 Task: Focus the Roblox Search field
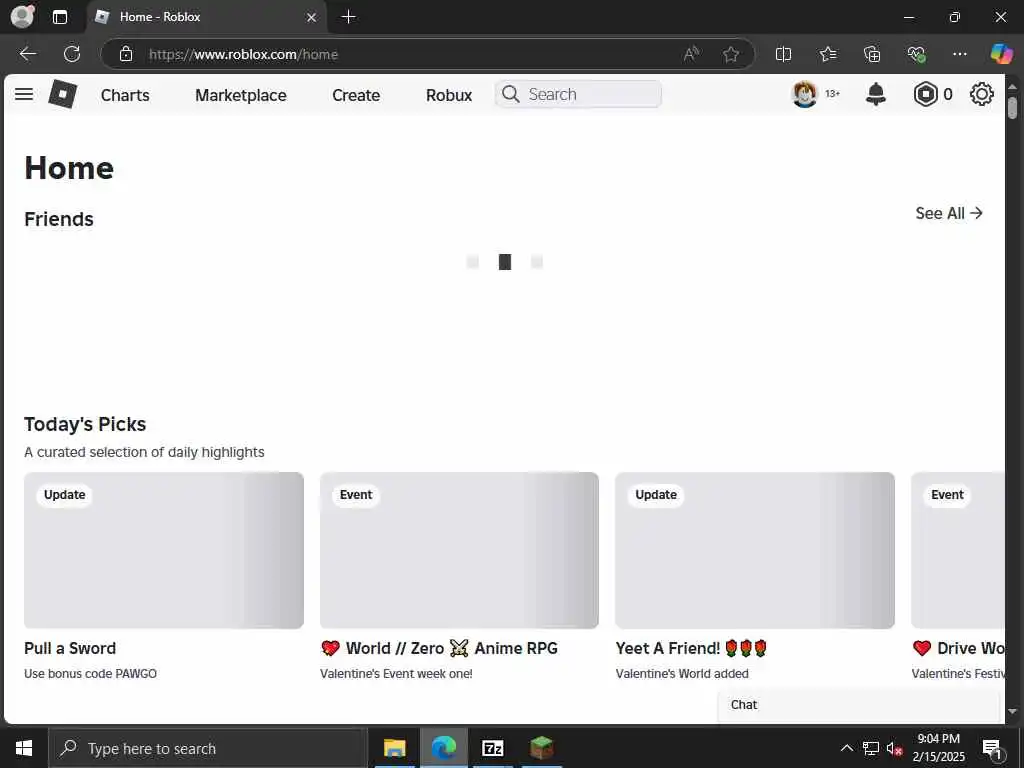tap(579, 94)
